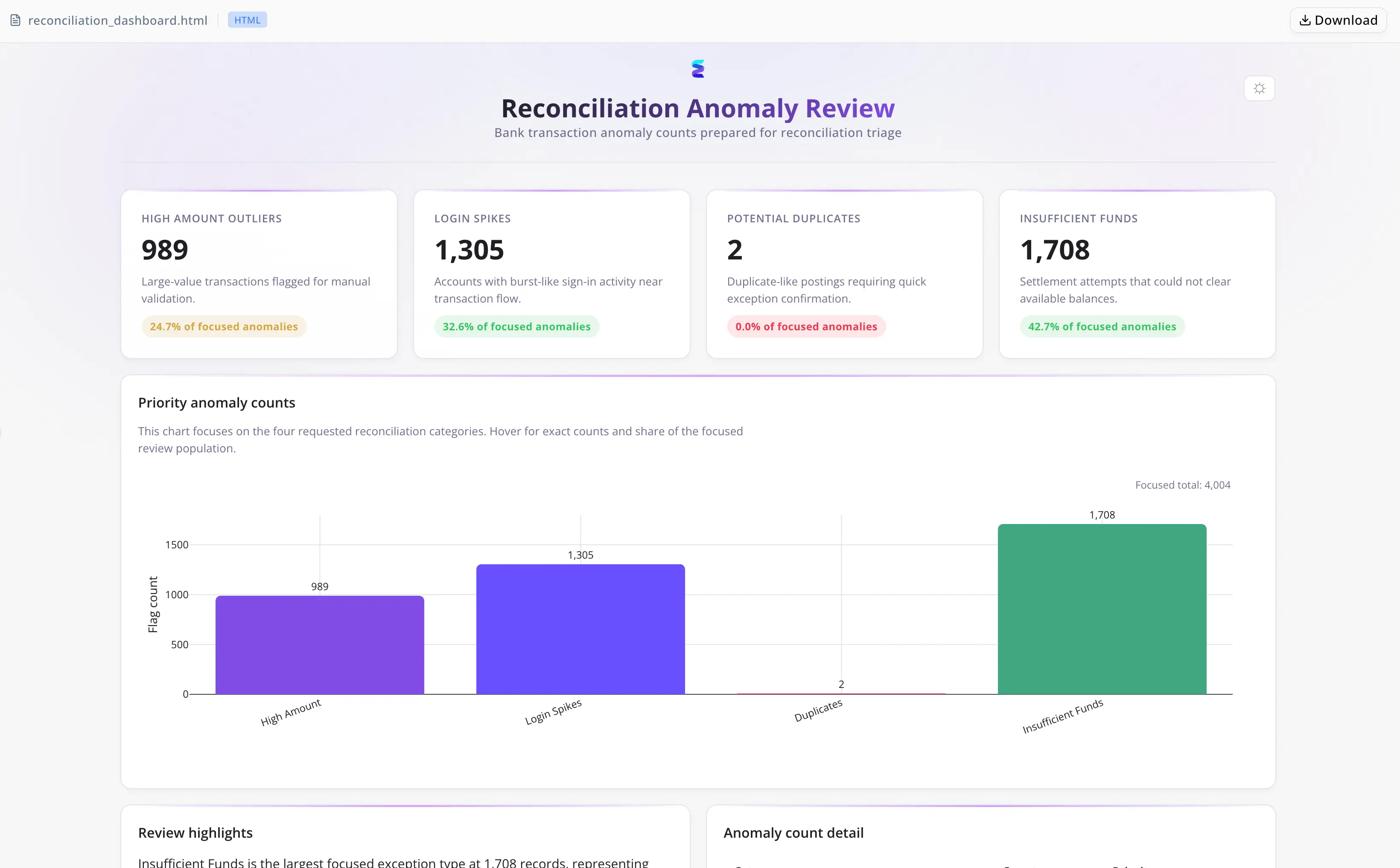Click the Potential Duplicates card description text
Screen dimensions: 1400x868
coord(827,290)
